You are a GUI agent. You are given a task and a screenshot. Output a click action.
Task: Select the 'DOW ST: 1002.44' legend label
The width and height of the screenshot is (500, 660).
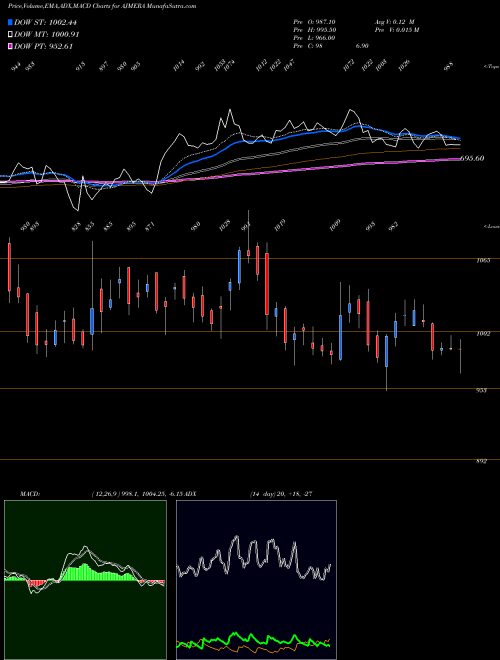(45, 23)
